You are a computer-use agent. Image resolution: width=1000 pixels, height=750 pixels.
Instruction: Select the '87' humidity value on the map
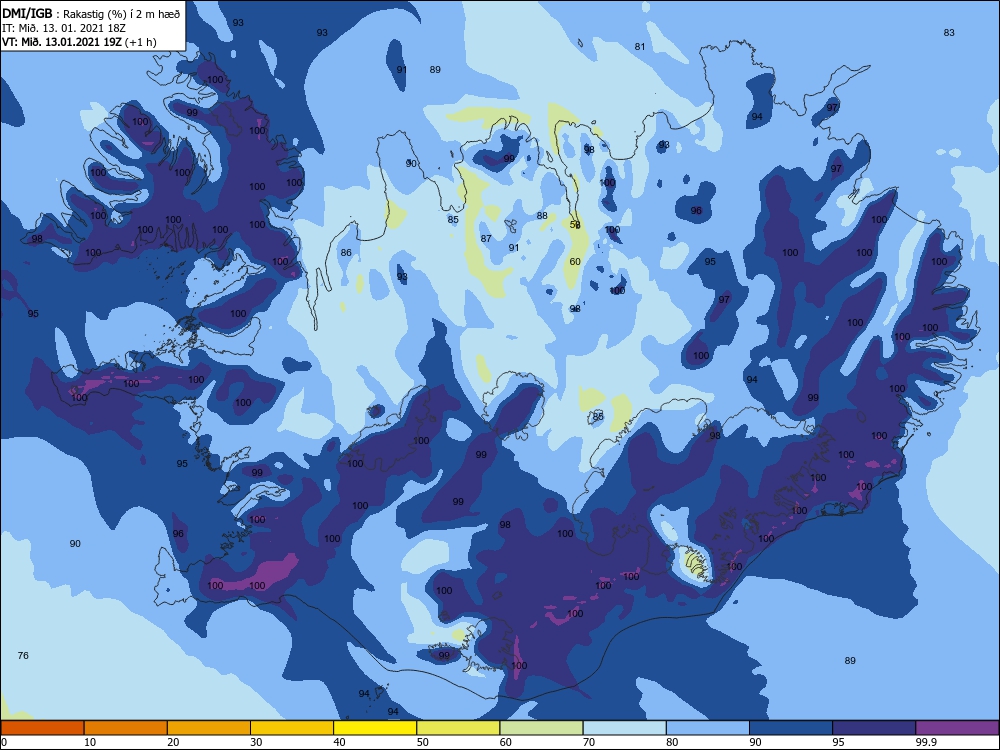tap(486, 239)
